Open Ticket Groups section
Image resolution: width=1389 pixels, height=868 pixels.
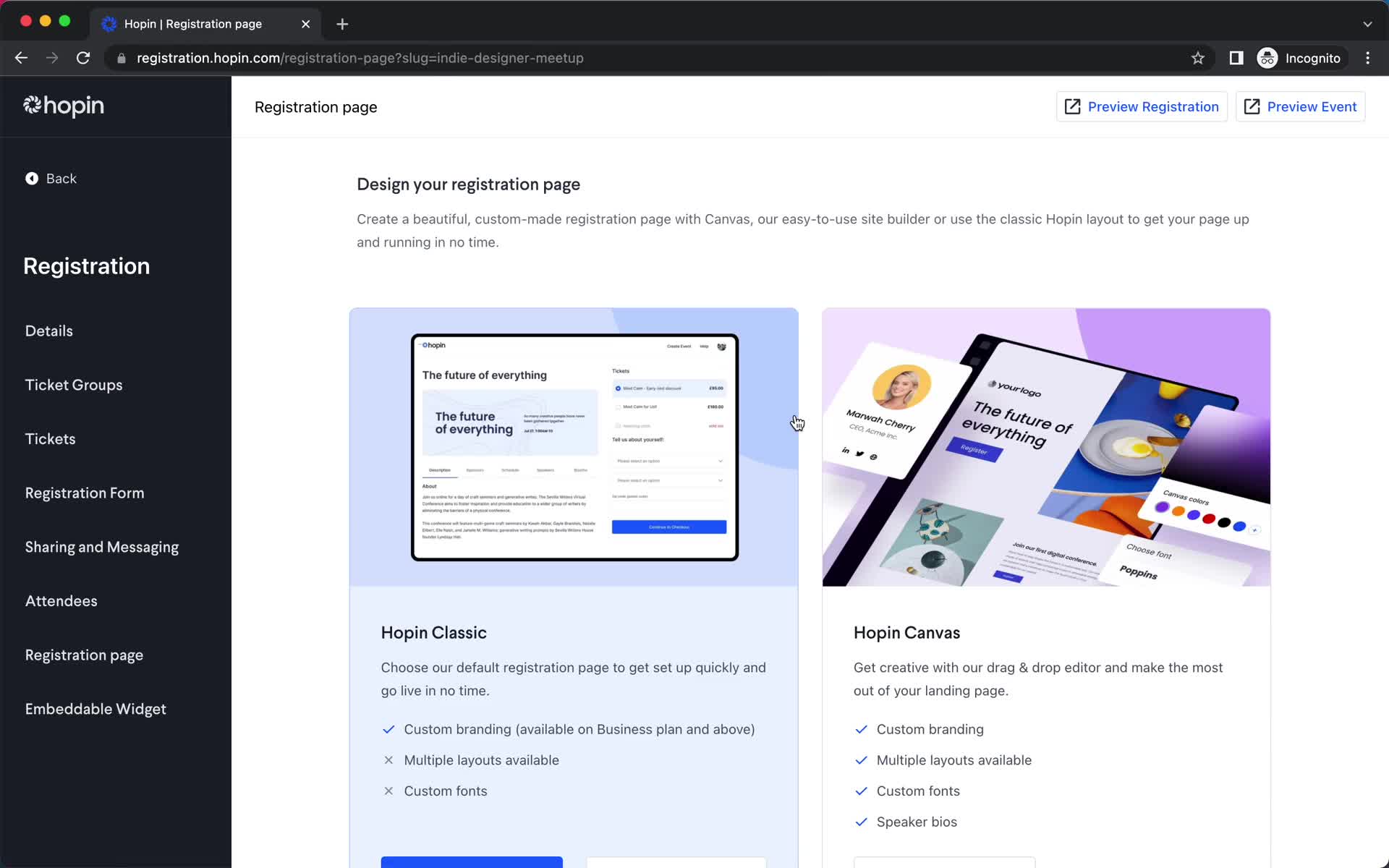74,385
